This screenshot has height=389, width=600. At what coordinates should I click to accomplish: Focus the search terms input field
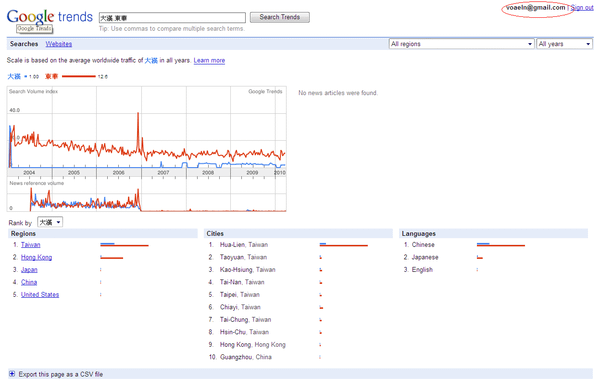(x=172, y=18)
